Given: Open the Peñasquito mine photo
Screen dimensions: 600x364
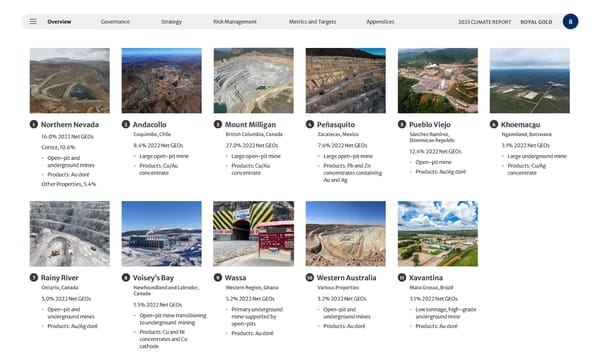Looking at the screenshot, I should pos(346,80).
